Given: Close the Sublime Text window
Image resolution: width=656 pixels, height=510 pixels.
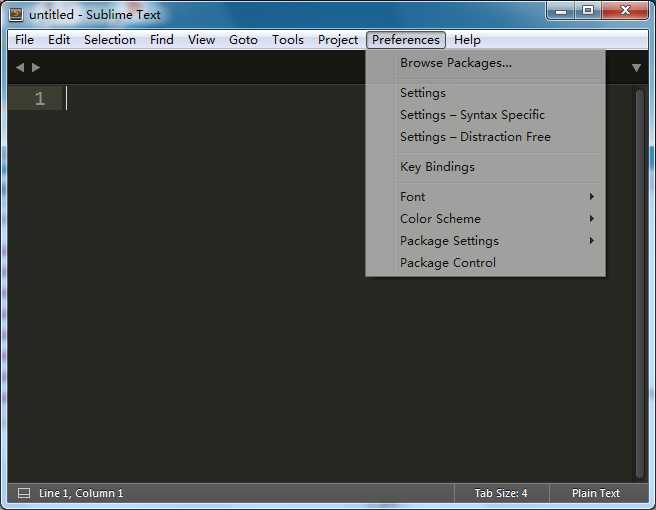Looking at the screenshot, I should coord(625,11).
